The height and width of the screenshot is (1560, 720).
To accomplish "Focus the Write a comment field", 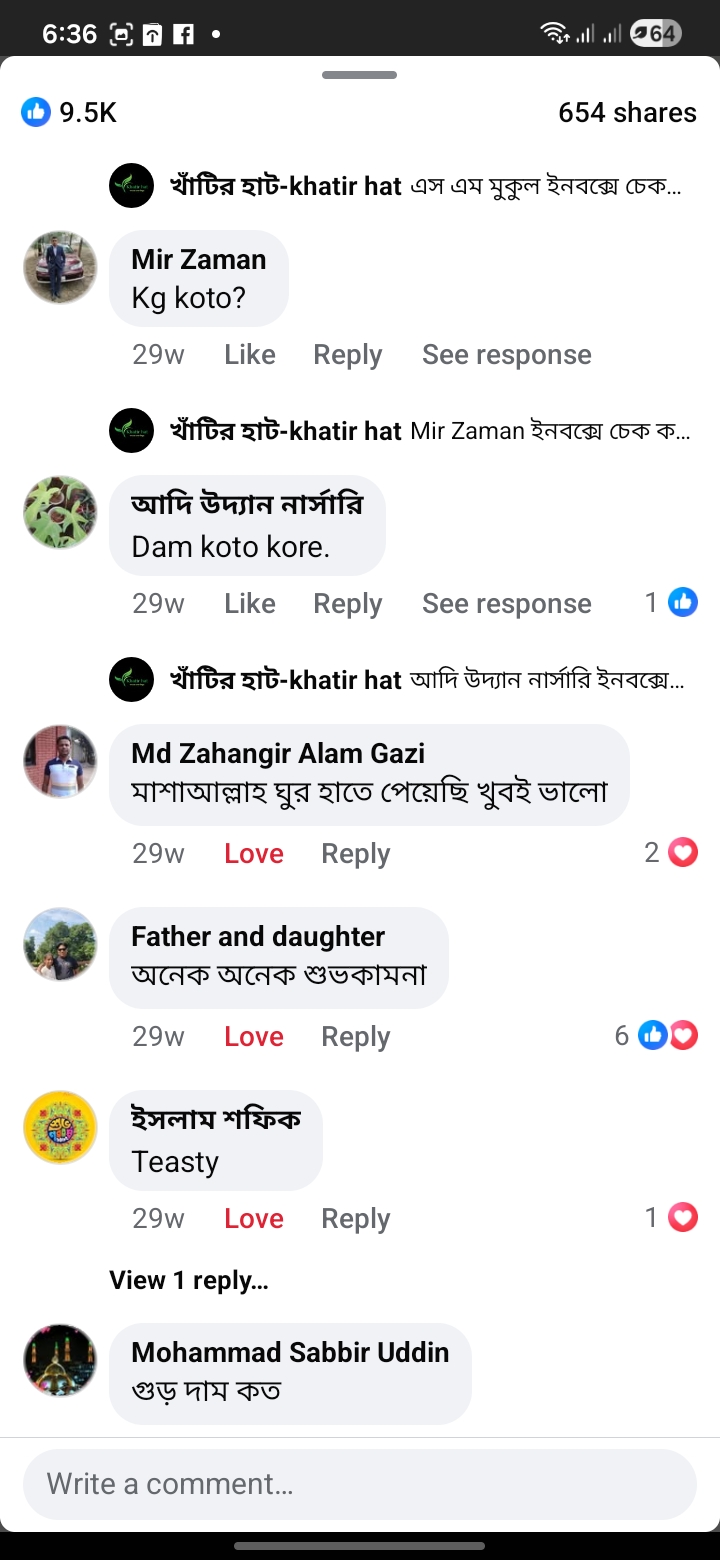I will coord(360,1484).
